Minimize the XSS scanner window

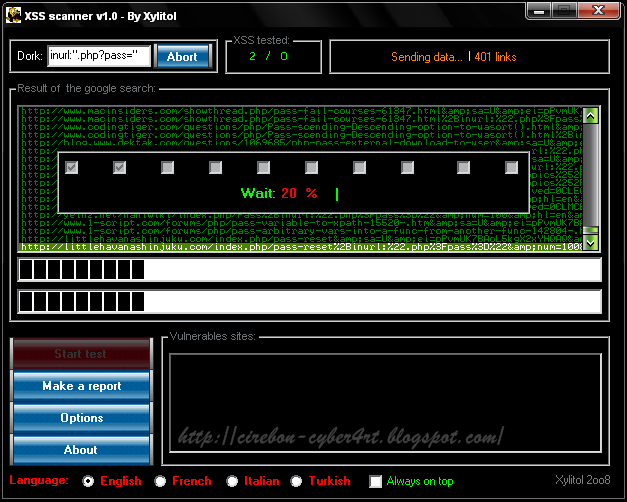point(539,11)
